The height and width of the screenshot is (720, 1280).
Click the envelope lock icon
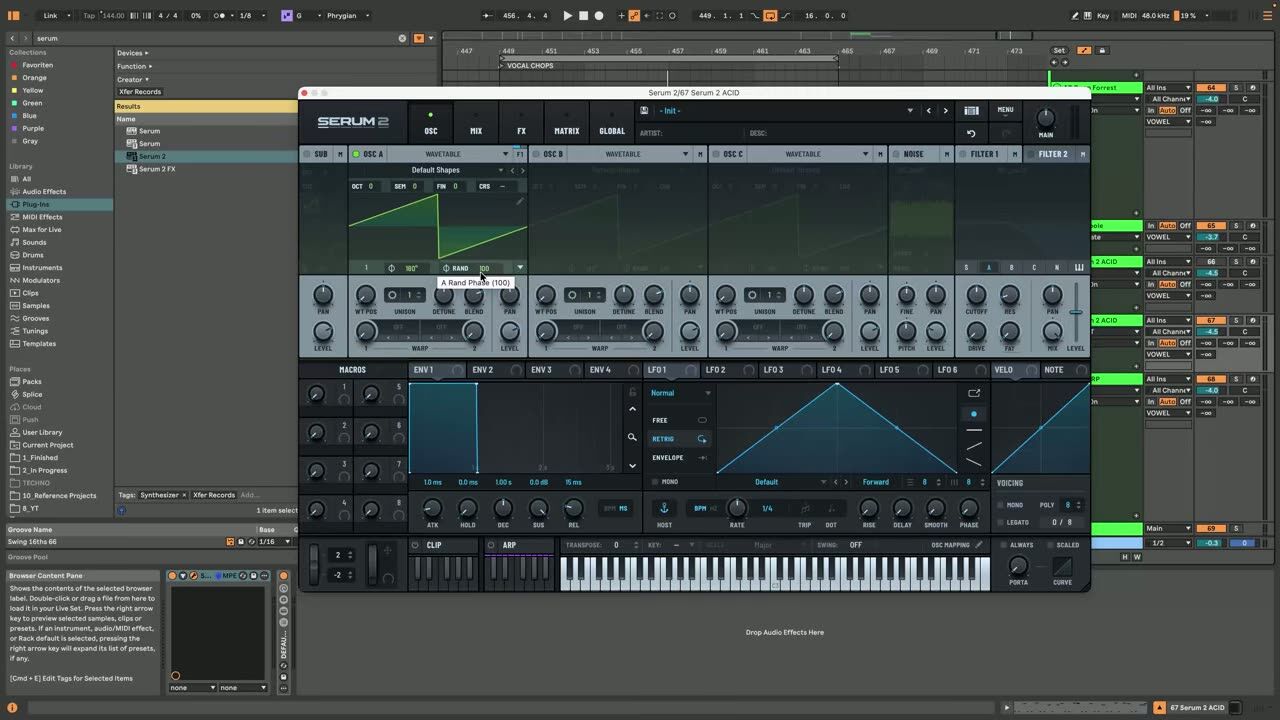click(632, 392)
